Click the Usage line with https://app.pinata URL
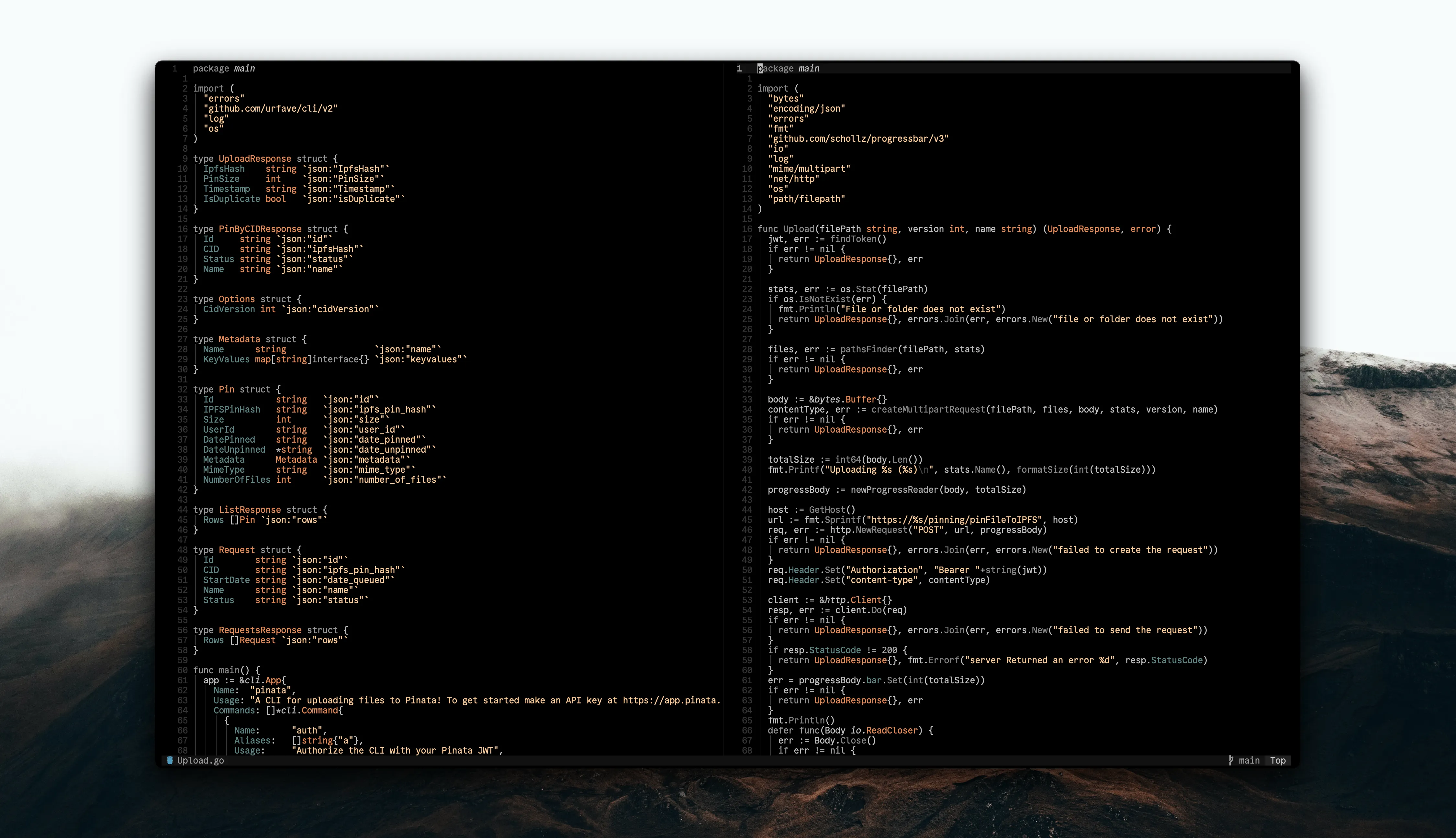 (467, 700)
